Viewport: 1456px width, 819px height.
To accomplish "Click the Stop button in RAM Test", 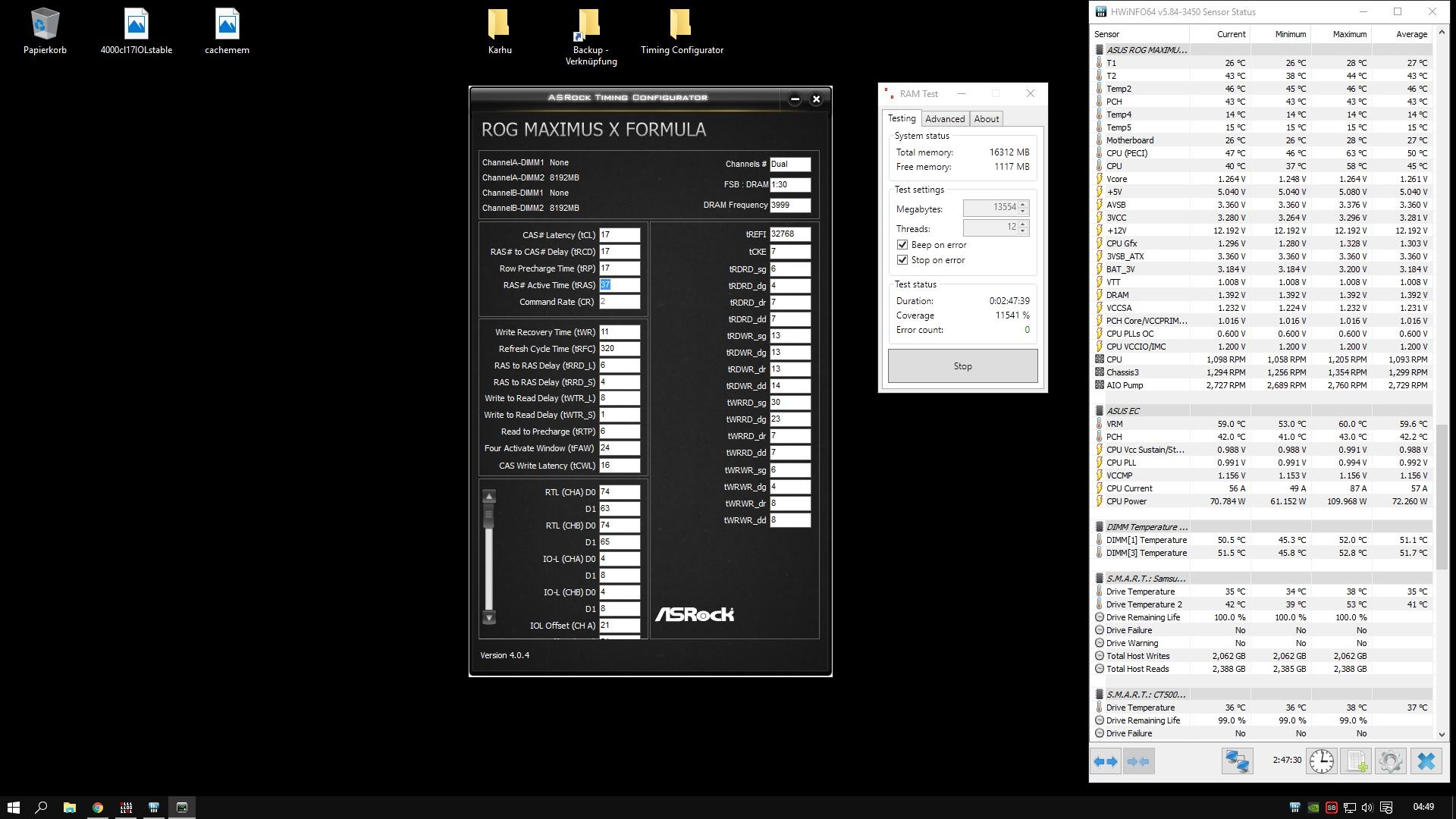I will (x=962, y=366).
